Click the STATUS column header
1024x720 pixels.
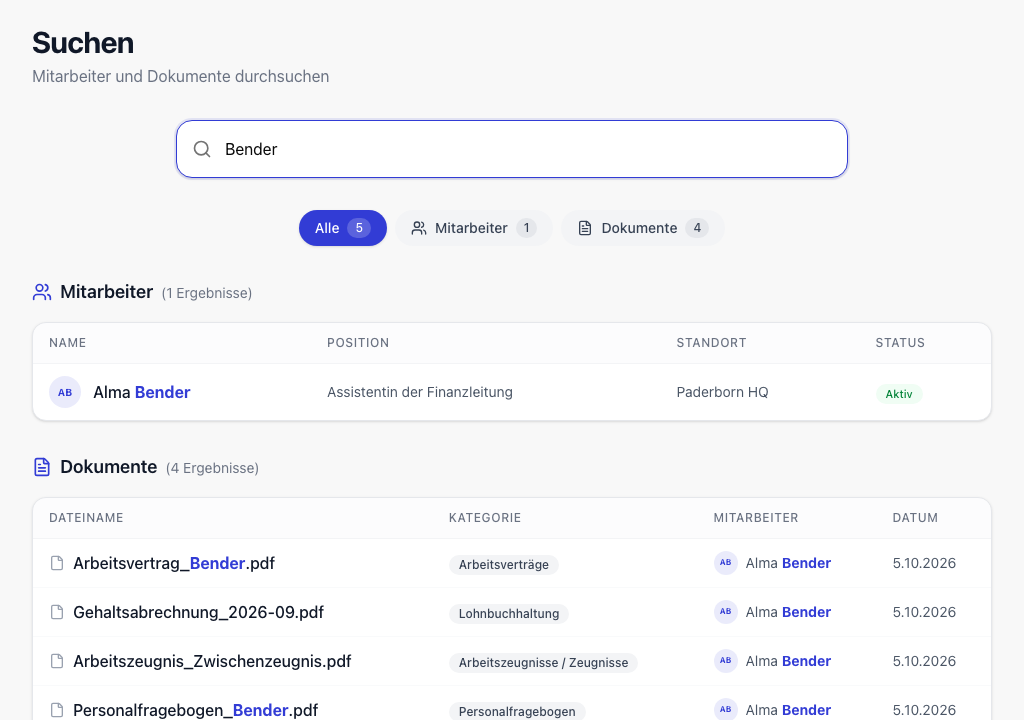[x=900, y=343]
